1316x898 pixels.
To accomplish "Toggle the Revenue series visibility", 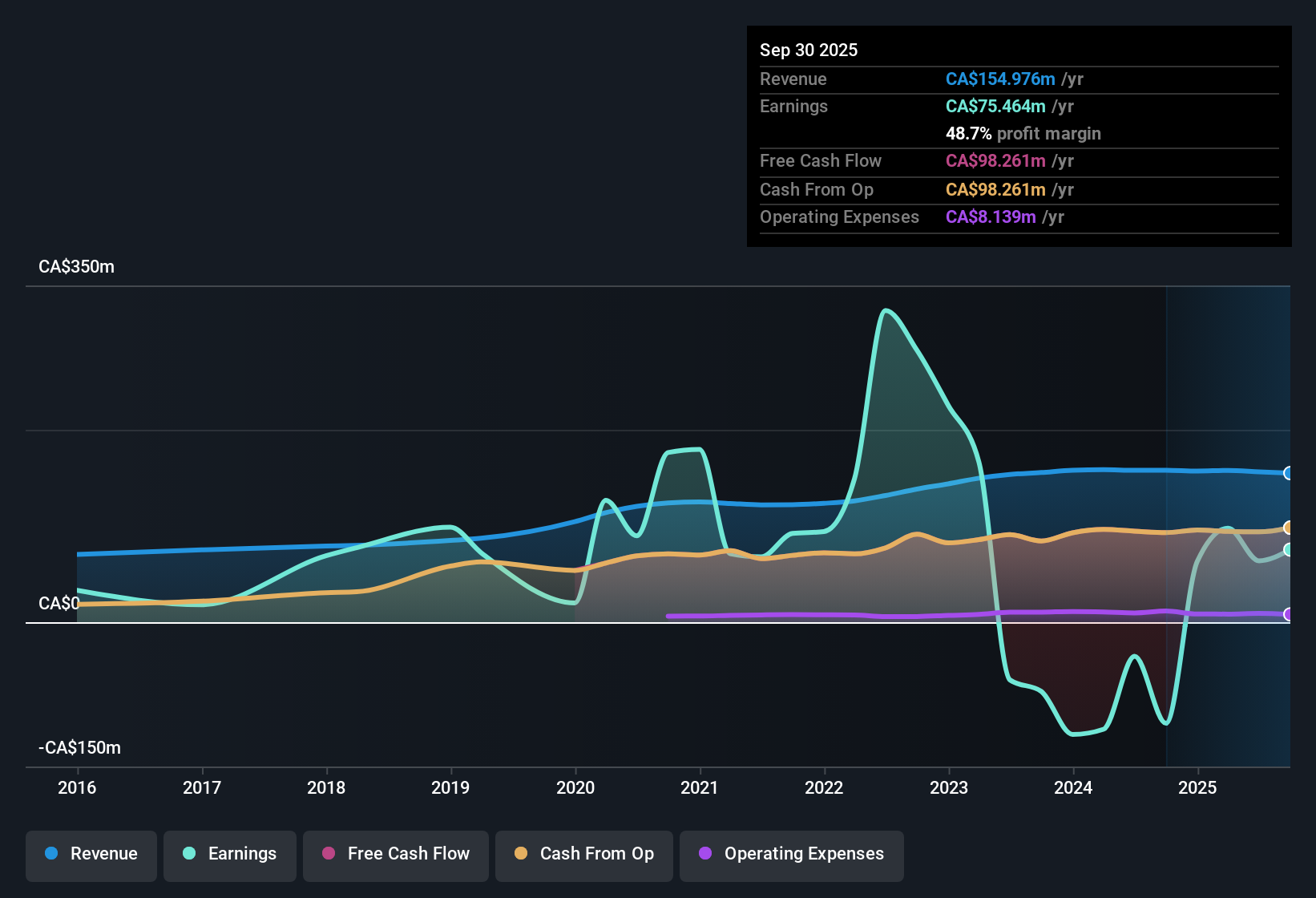I will [x=91, y=854].
